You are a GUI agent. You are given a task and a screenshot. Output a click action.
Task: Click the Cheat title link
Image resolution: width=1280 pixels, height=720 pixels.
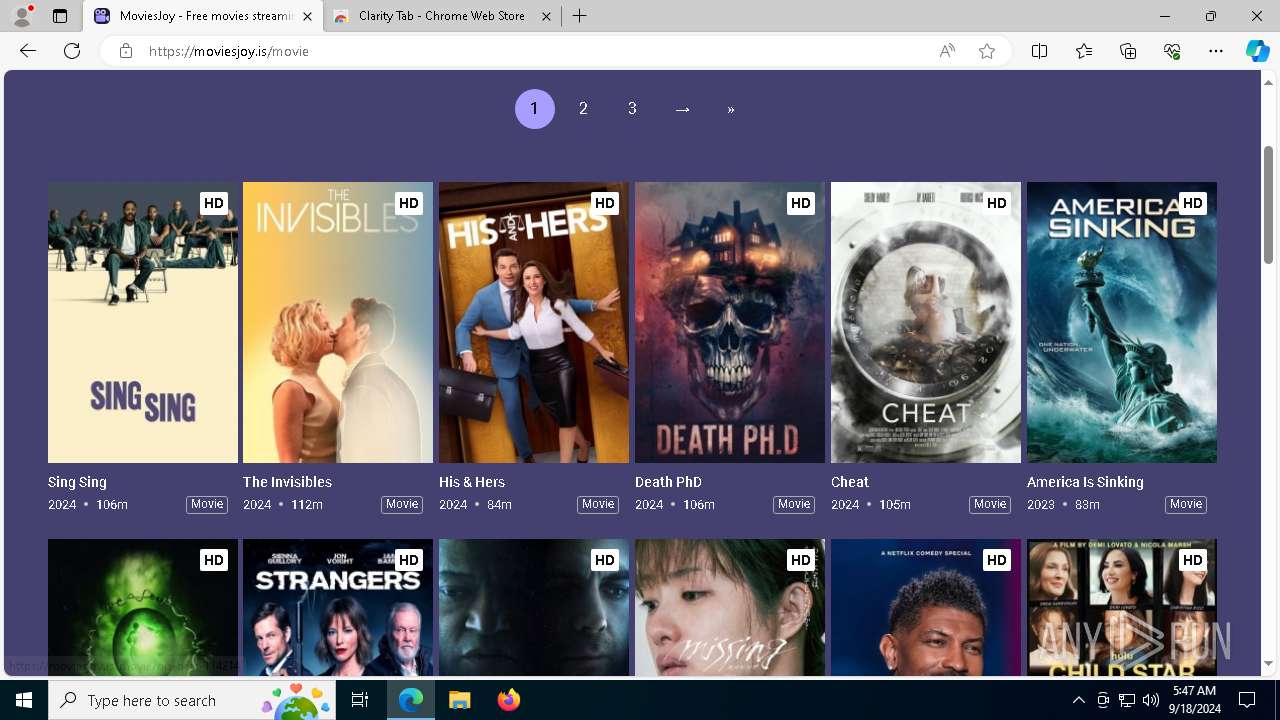click(x=850, y=482)
